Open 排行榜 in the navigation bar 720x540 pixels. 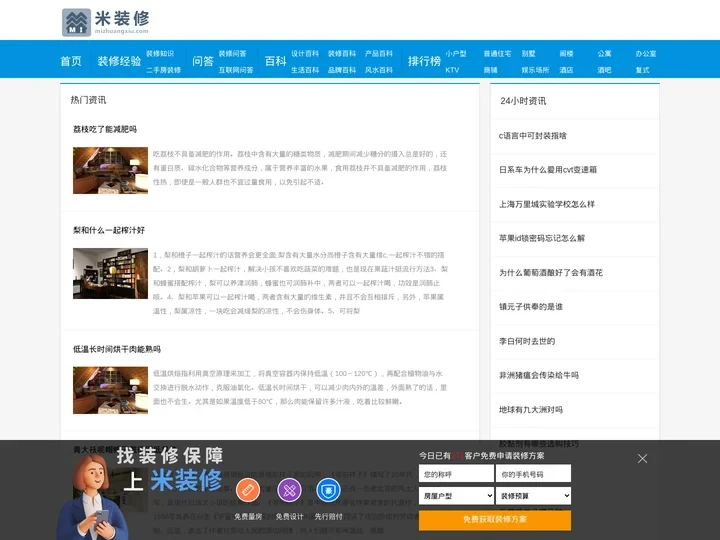424,61
